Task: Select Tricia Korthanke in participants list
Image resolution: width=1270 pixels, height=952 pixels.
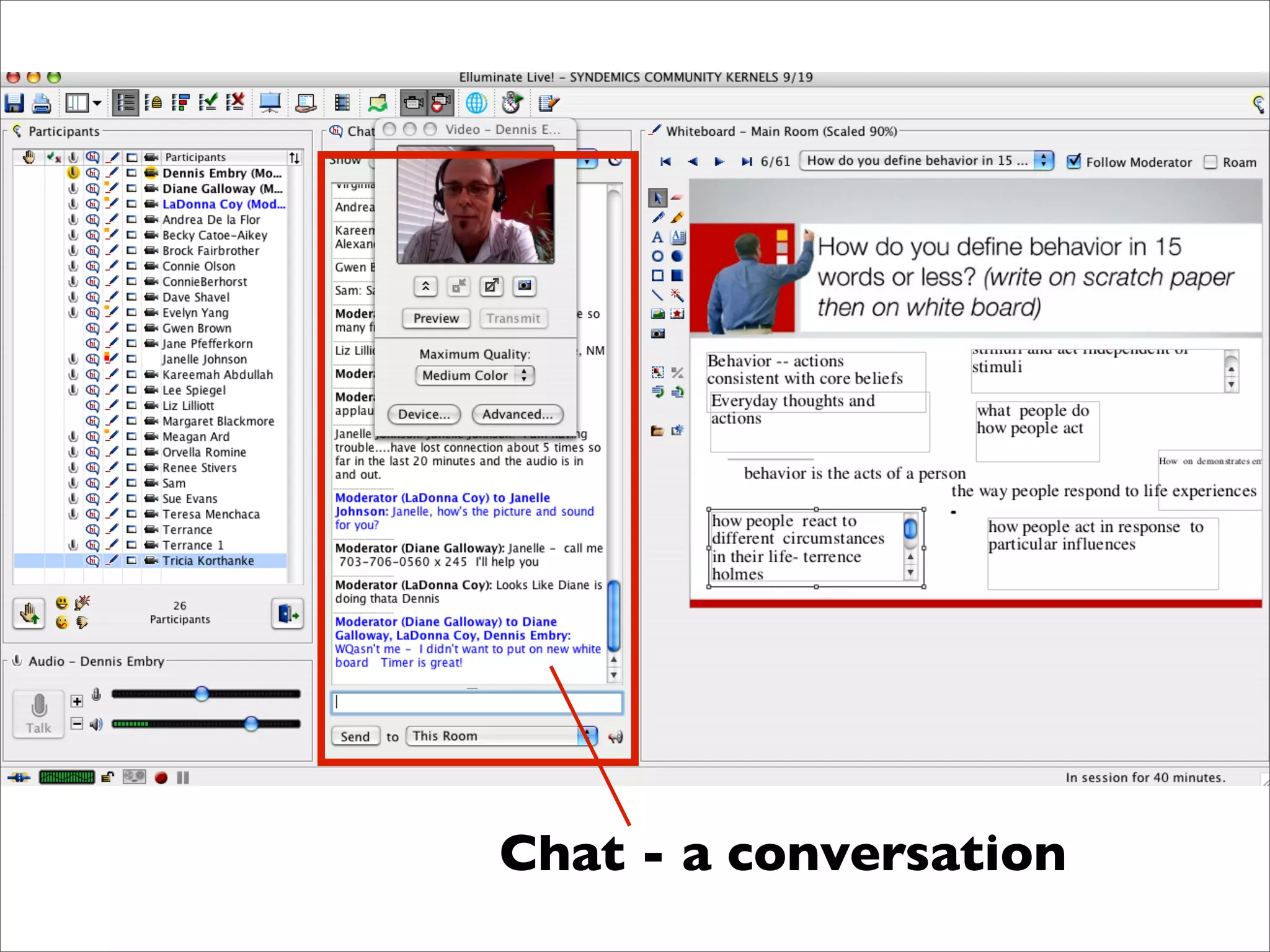Action: point(208,561)
